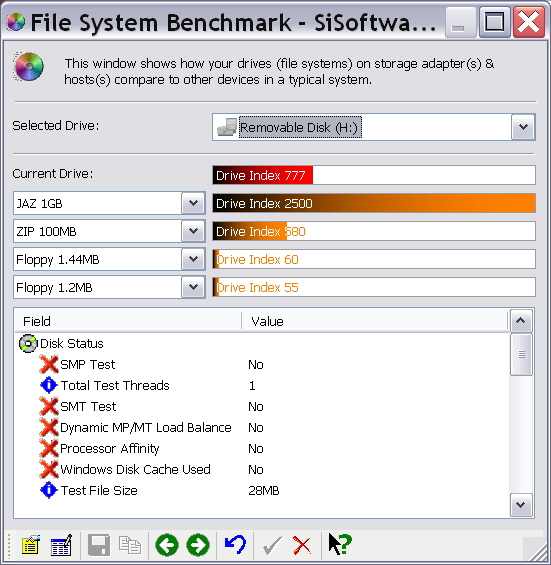Click info icon beside Total Test Threads

coord(49,385)
